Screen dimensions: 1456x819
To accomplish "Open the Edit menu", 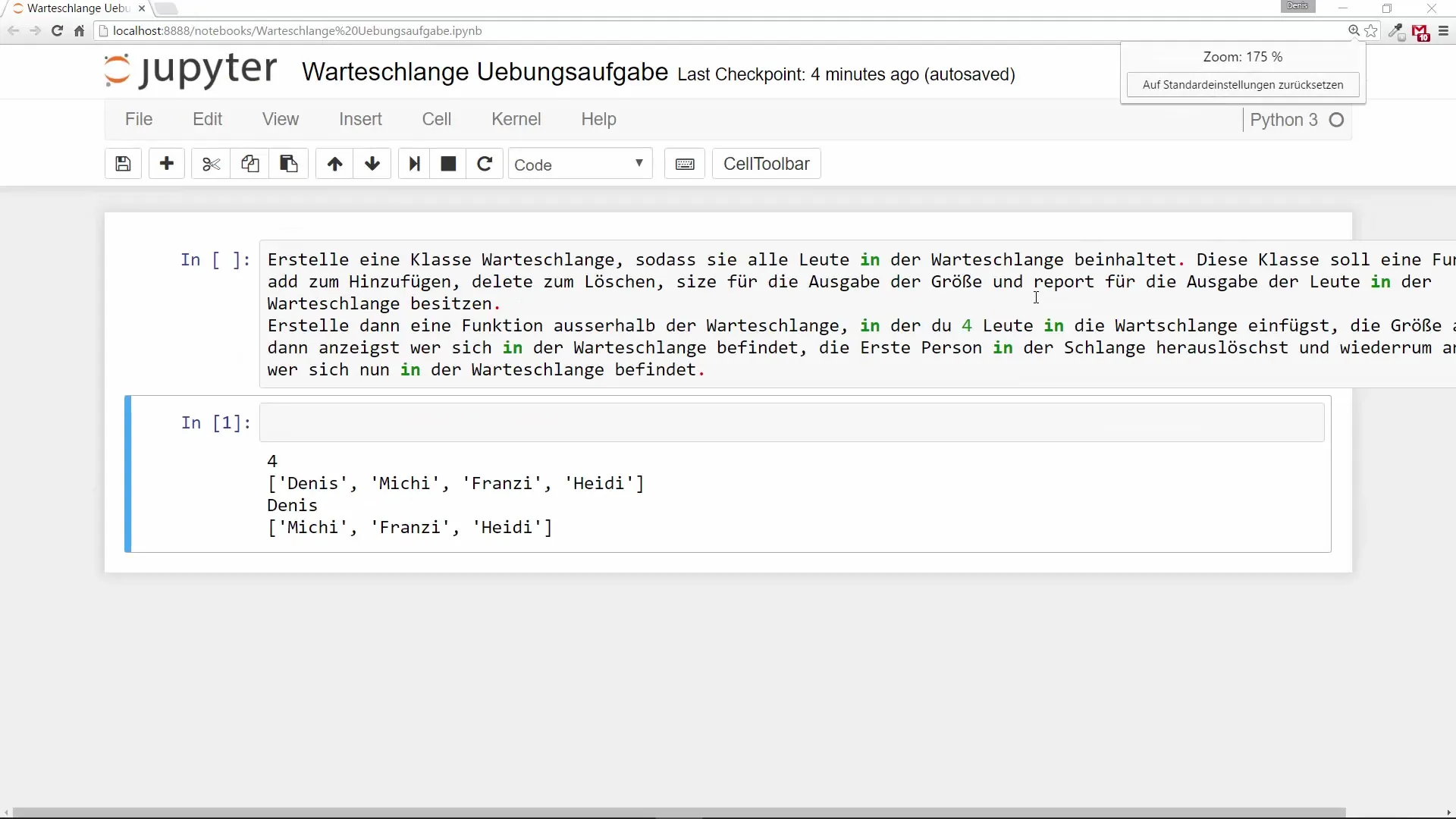I will tap(207, 119).
